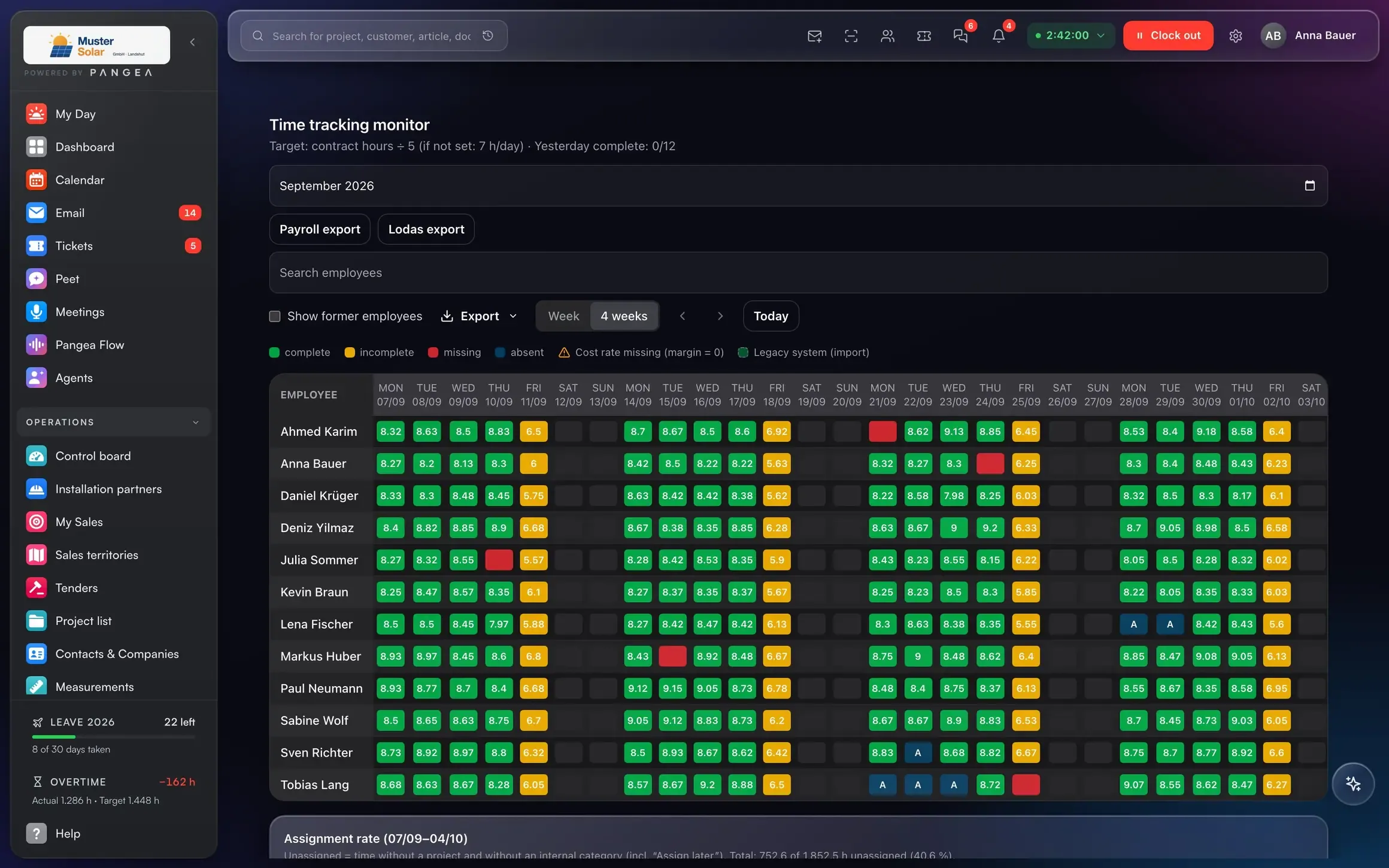Open chat messages icon with badge 6
This screenshot has width=1389, height=868.
coord(961,36)
